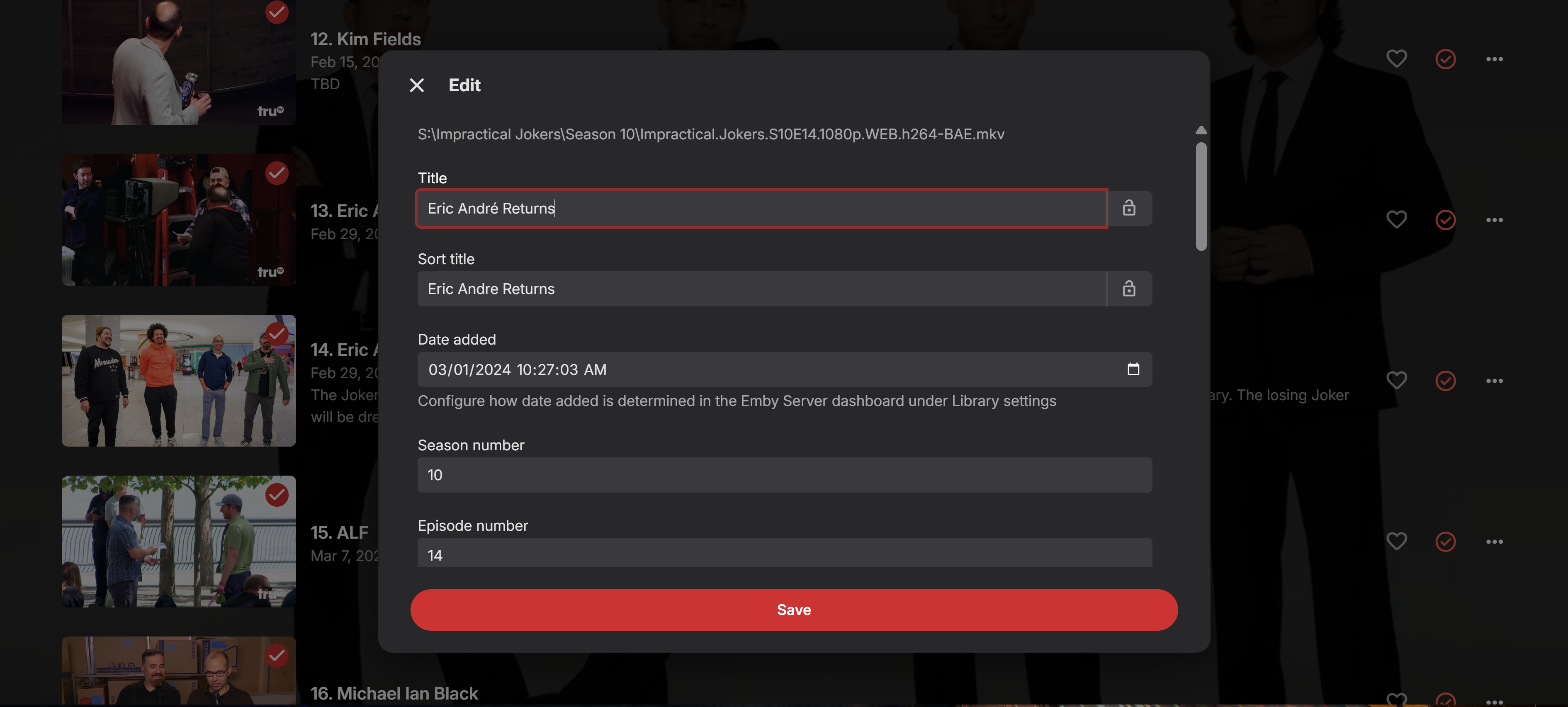Click the lock icon beside Sort title

tap(1128, 288)
